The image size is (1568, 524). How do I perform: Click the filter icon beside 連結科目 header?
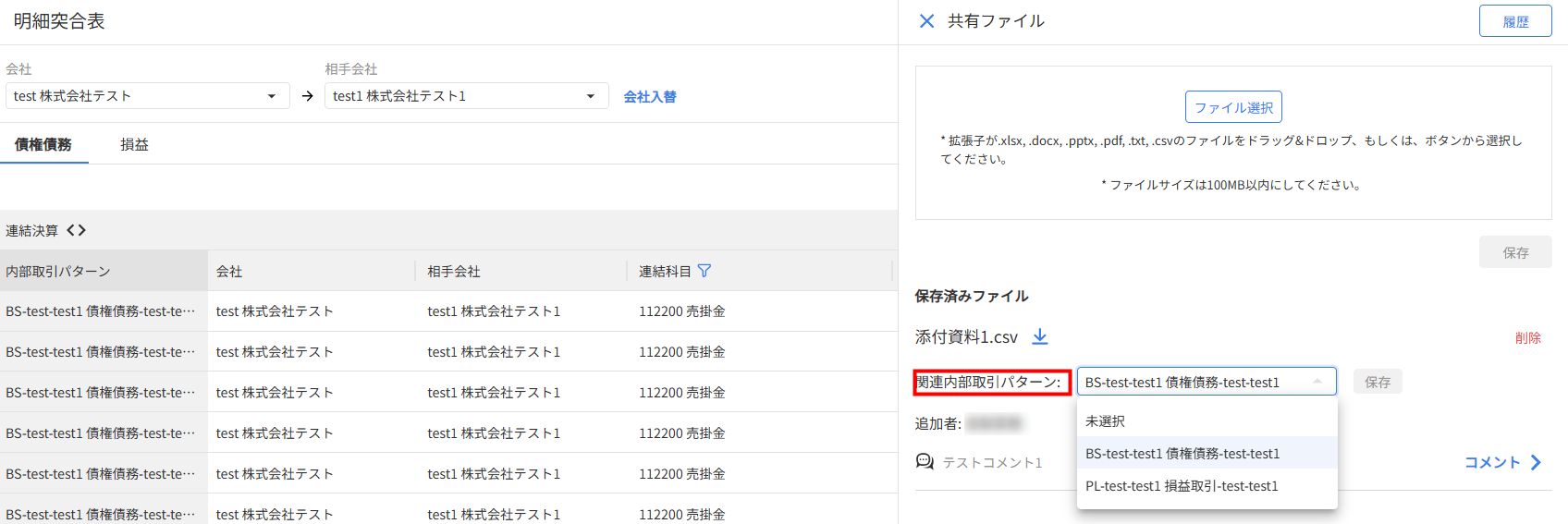point(704,271)
